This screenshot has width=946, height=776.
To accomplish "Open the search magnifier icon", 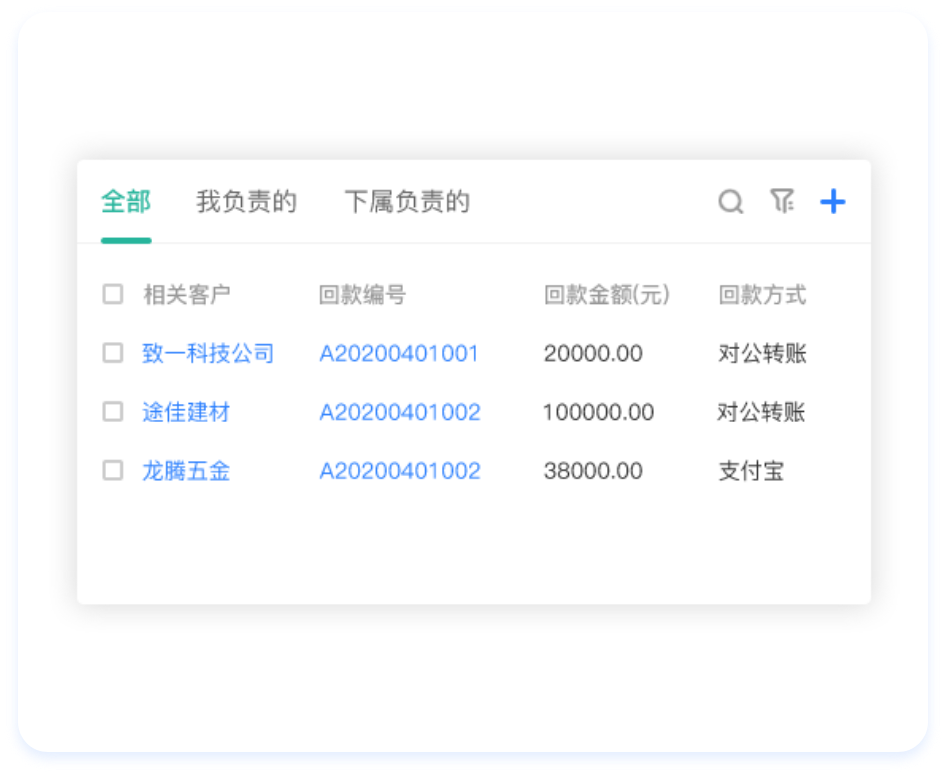I will tap(731, 202).
